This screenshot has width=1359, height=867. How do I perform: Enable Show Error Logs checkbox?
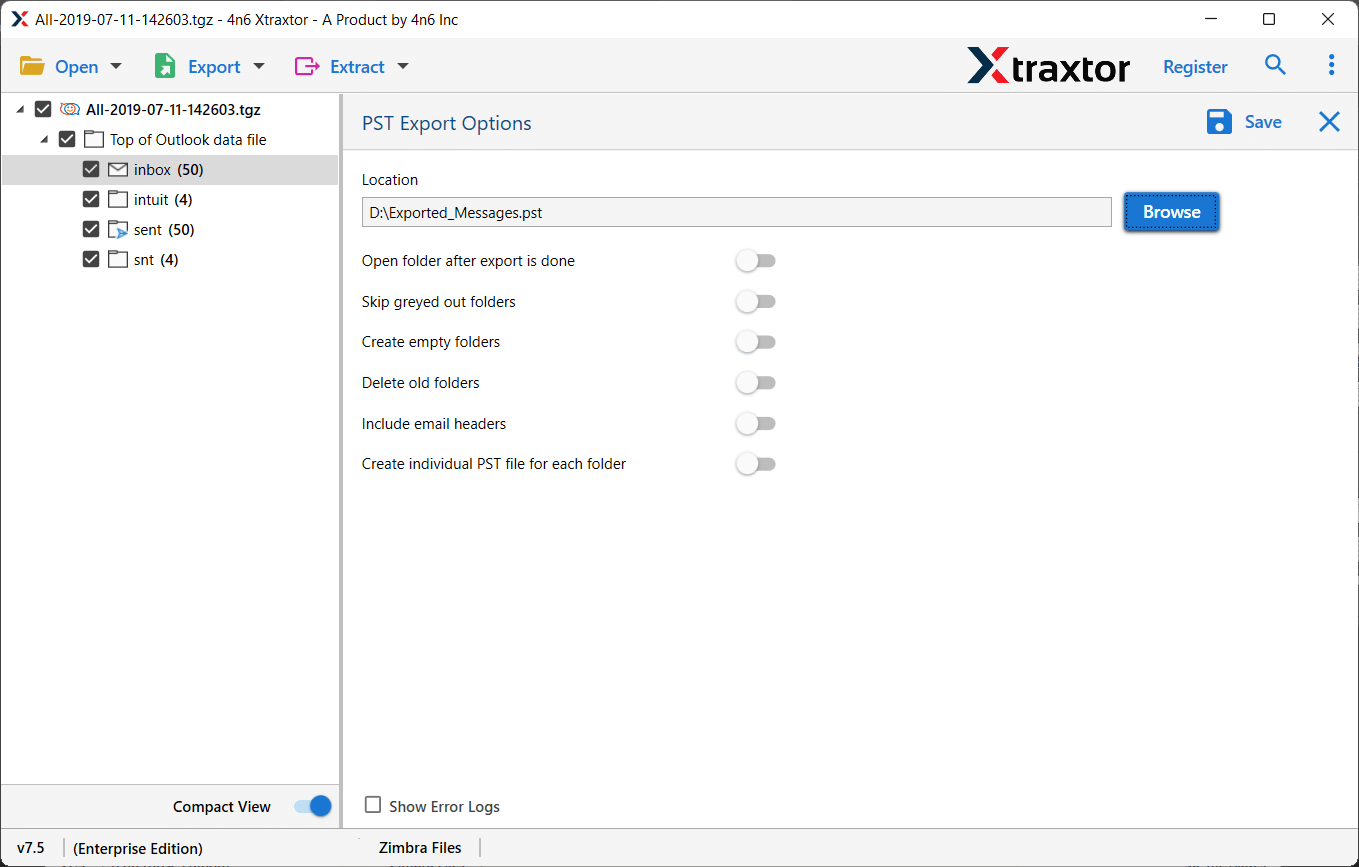pos(373,805)
